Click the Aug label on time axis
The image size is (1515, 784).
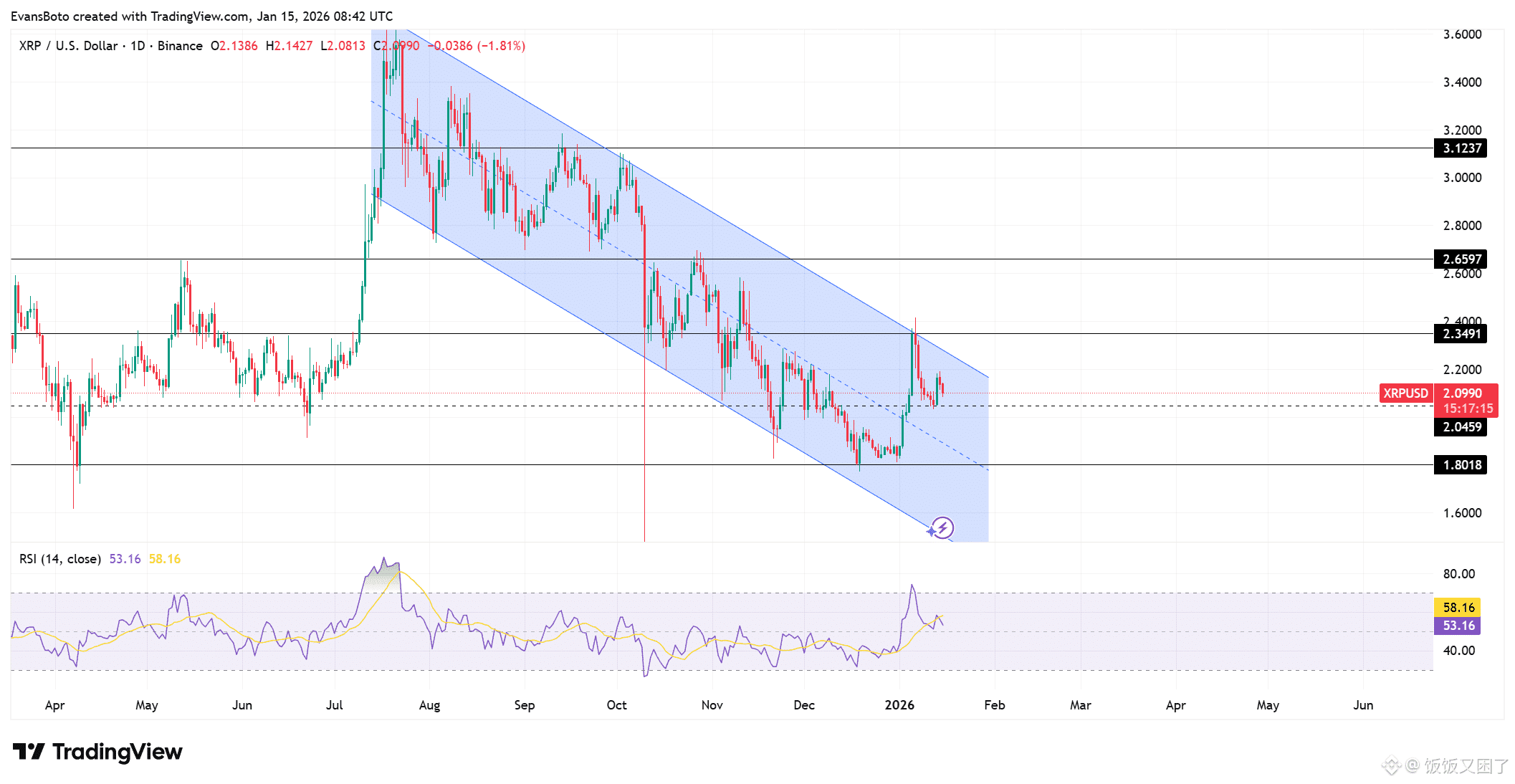pos(429,705)
